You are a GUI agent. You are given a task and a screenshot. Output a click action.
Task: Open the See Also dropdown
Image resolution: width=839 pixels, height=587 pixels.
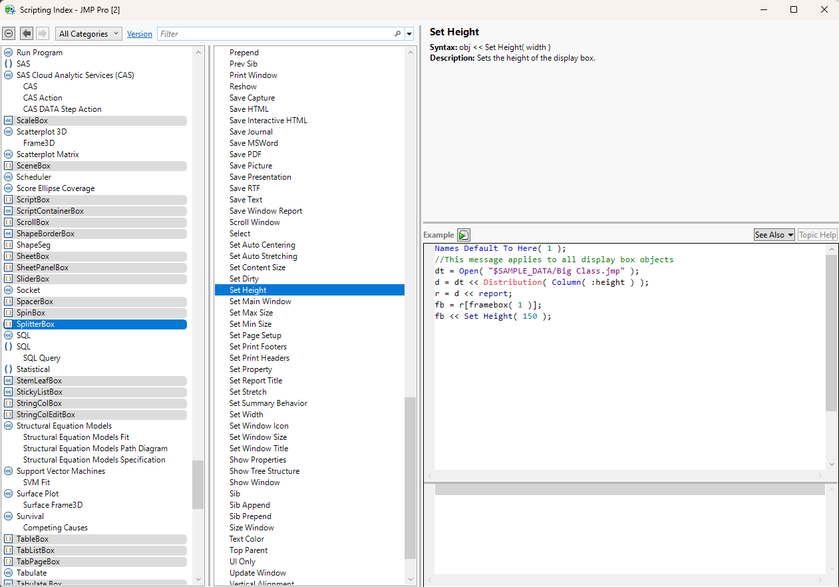click(774, 235)
